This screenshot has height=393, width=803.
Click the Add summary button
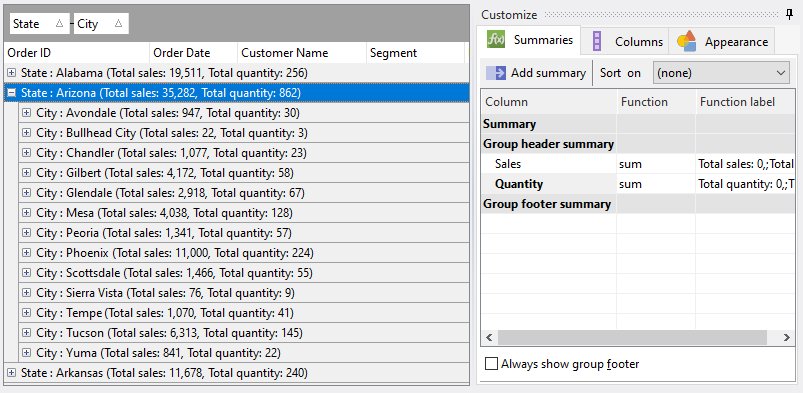point(536,73)
